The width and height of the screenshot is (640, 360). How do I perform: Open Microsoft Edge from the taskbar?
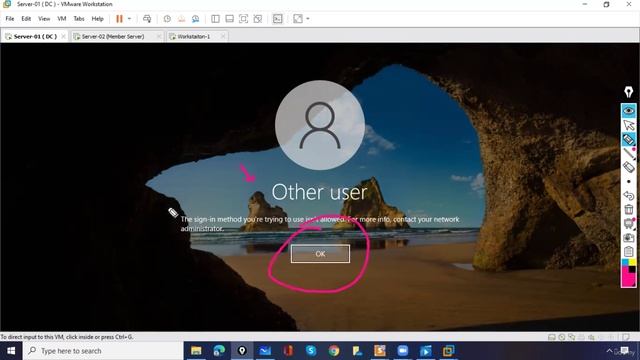click(x=219, y=351)
